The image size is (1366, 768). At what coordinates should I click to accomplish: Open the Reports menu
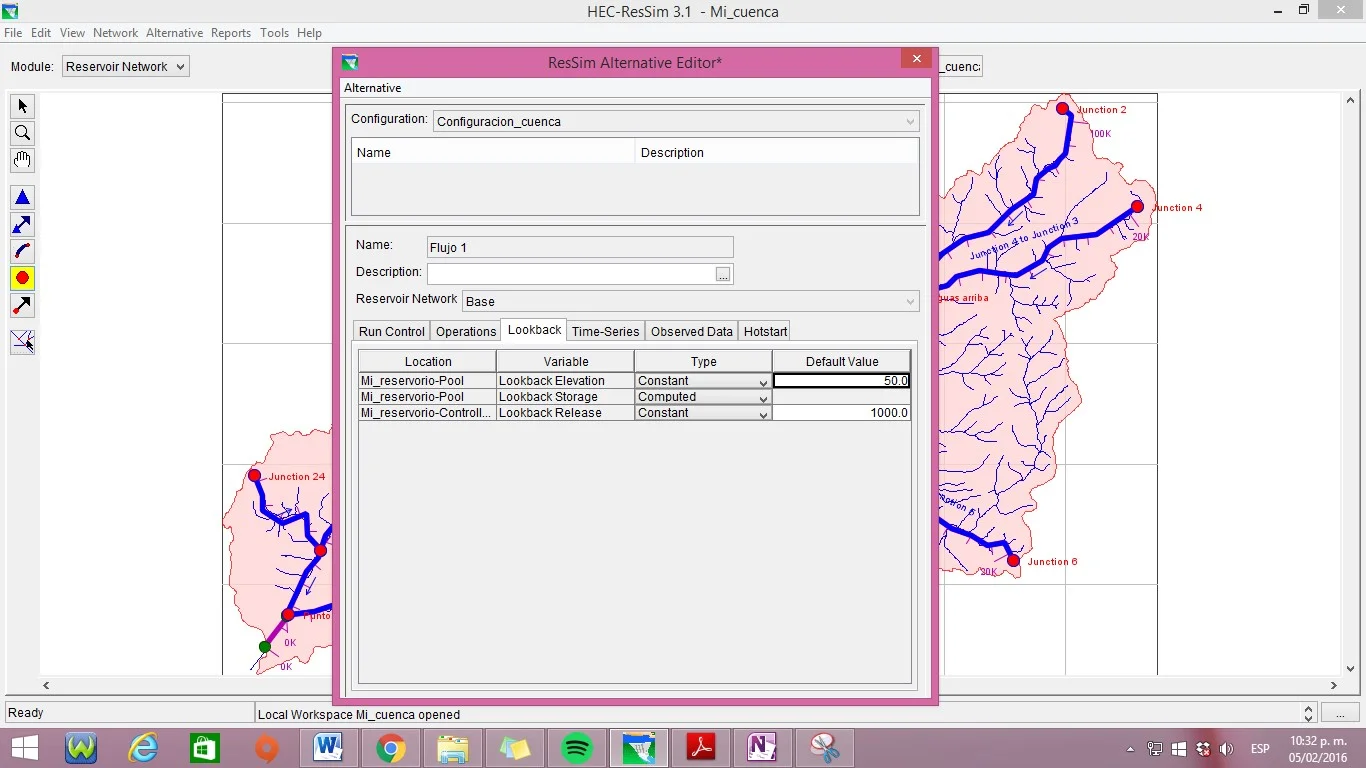click(x=231, y=33)
